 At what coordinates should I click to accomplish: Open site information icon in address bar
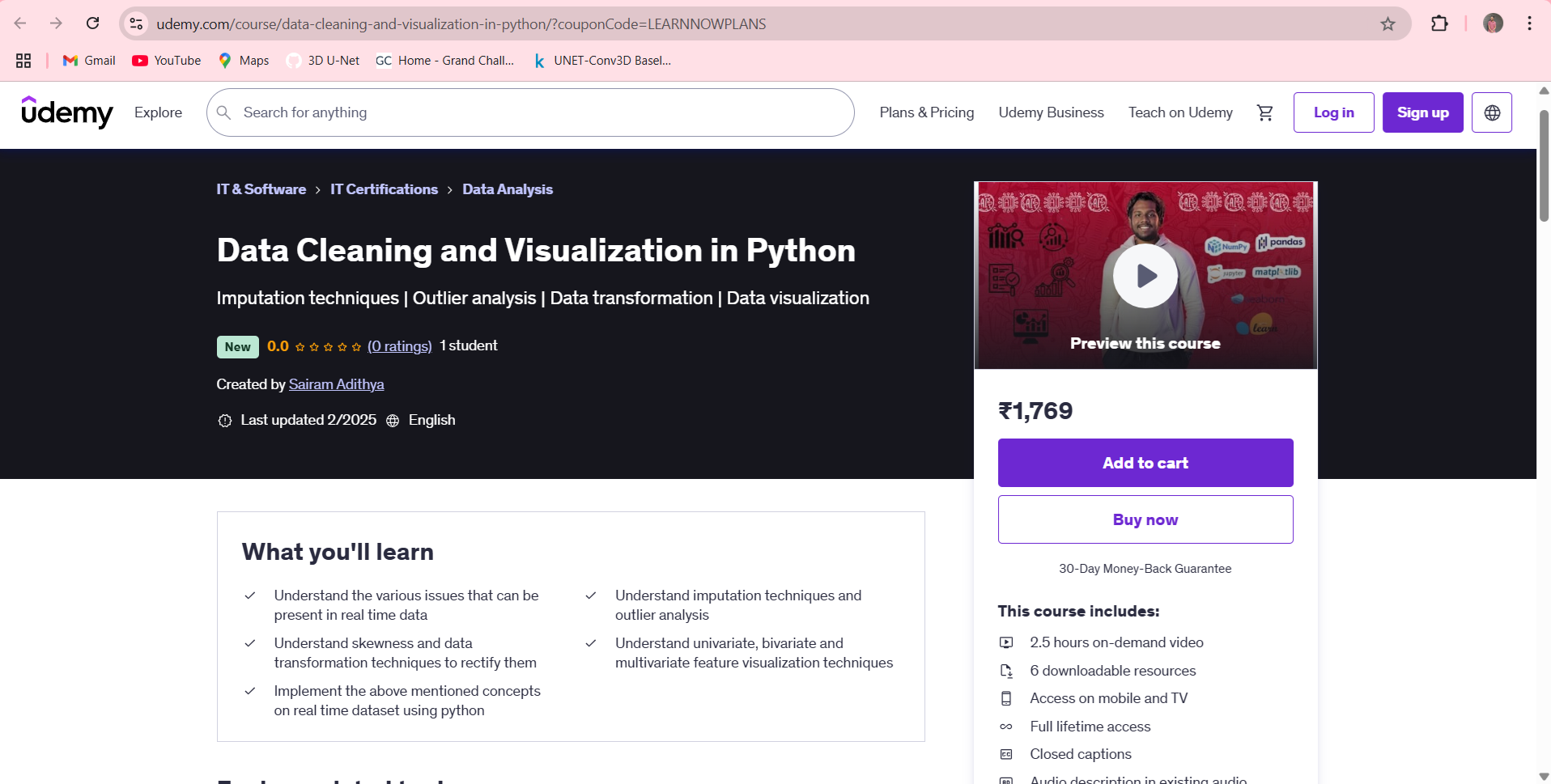click(137, 23)
